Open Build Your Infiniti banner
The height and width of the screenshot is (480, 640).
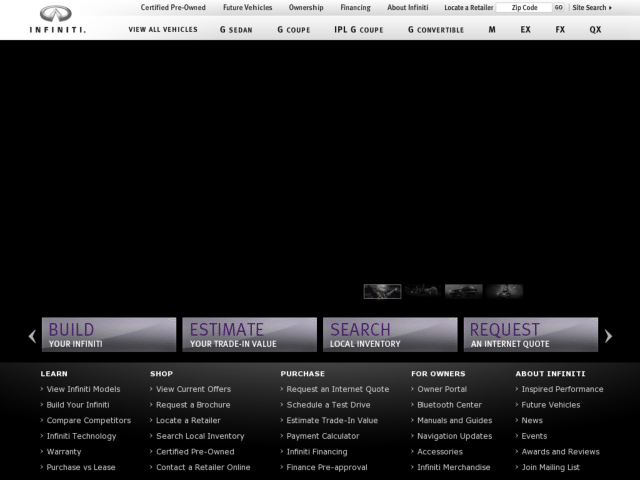click(x=109, y=335)
